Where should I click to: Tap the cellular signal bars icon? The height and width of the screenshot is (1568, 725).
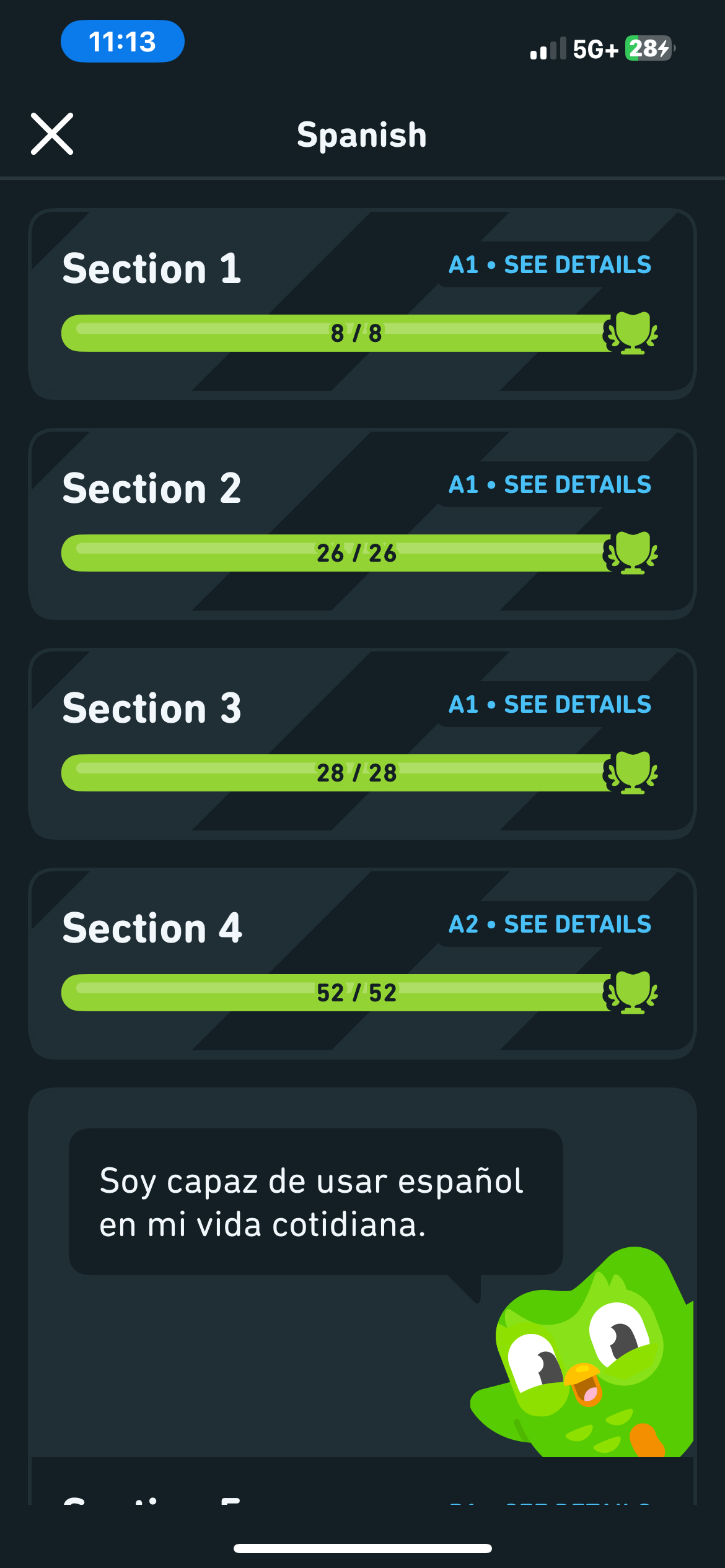[548, 49]
